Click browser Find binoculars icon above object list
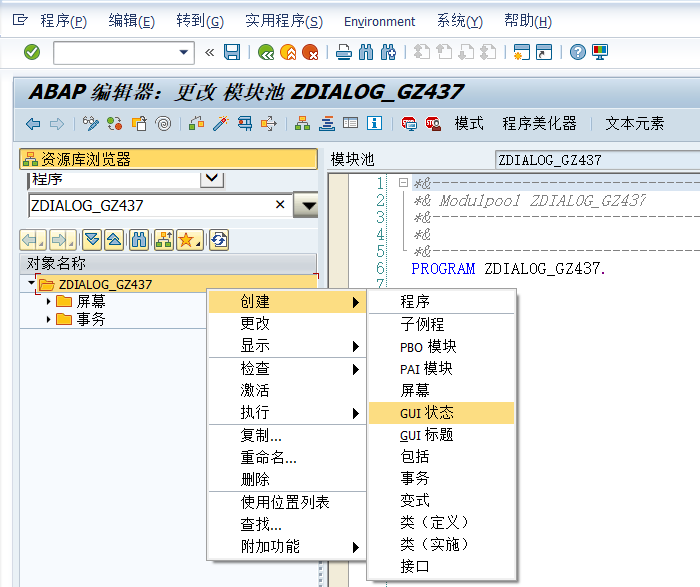Viewport: 700px width, 587px height. (139, 240)
